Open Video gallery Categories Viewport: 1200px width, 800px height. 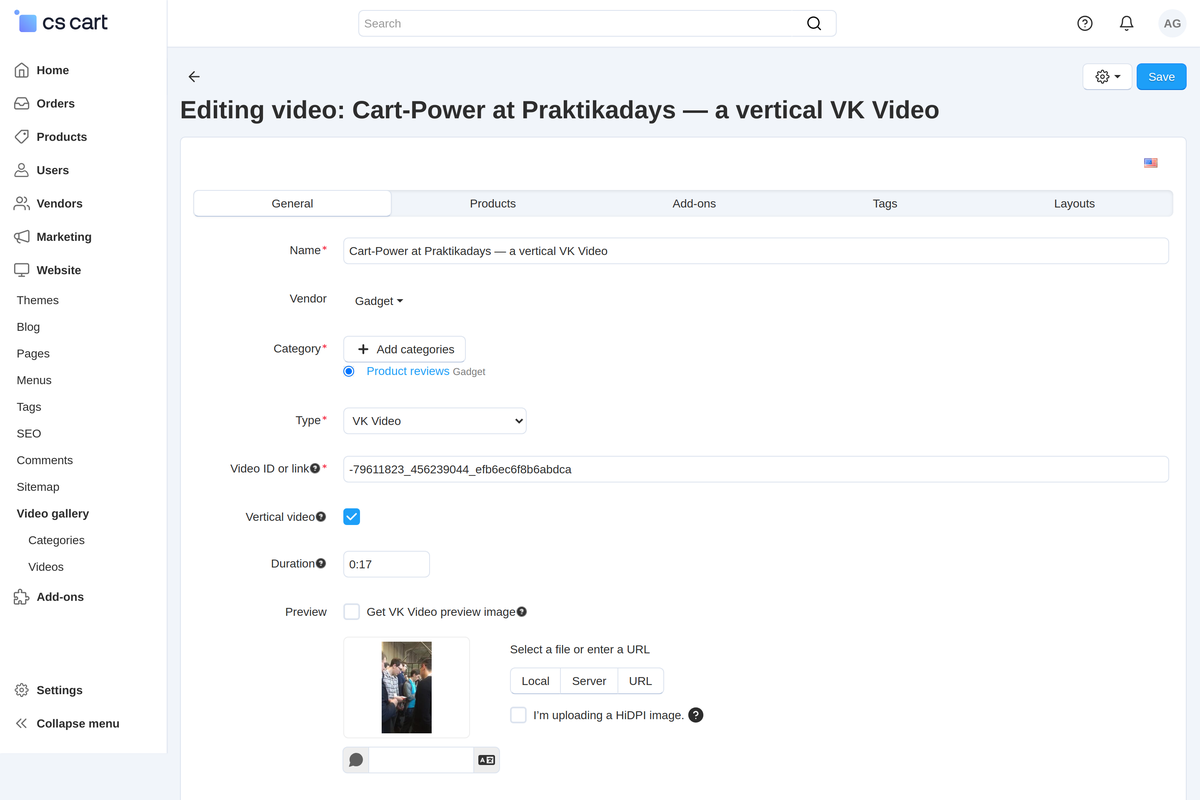[x=56, y=540]
